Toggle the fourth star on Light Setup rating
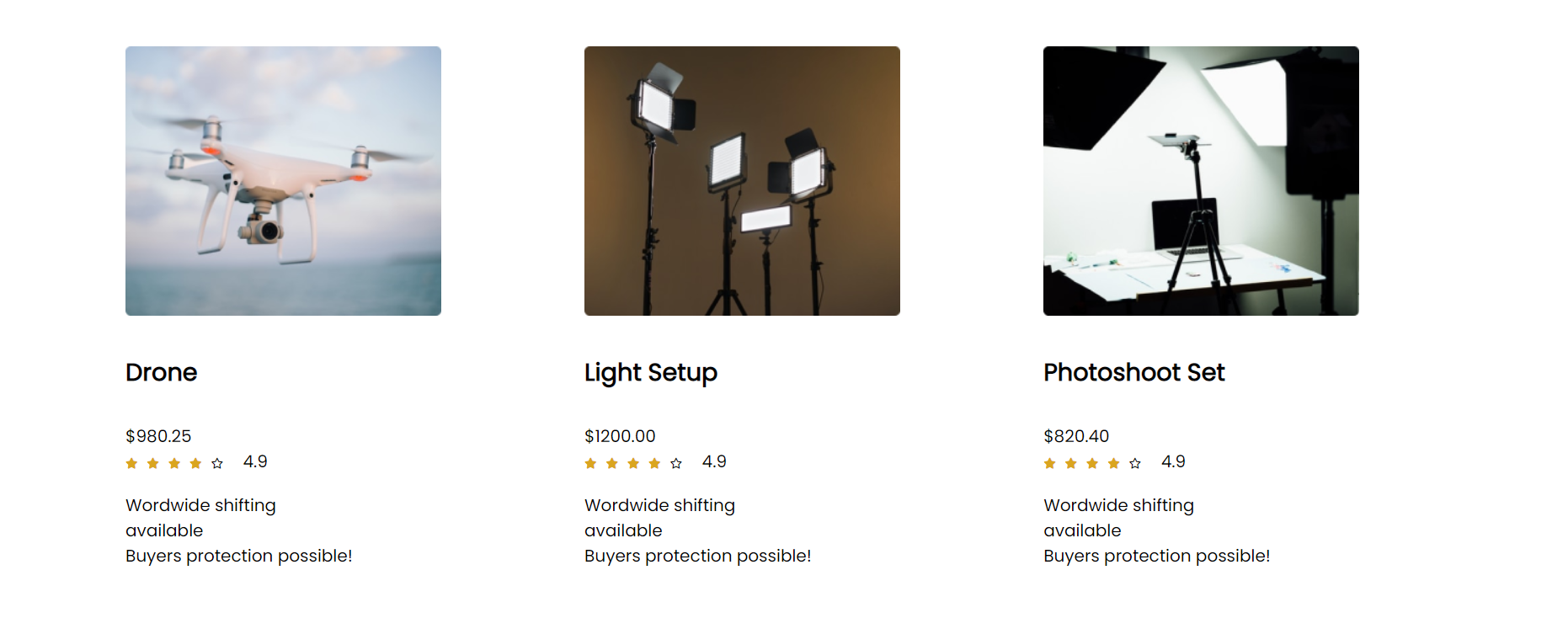 point(656,461)
